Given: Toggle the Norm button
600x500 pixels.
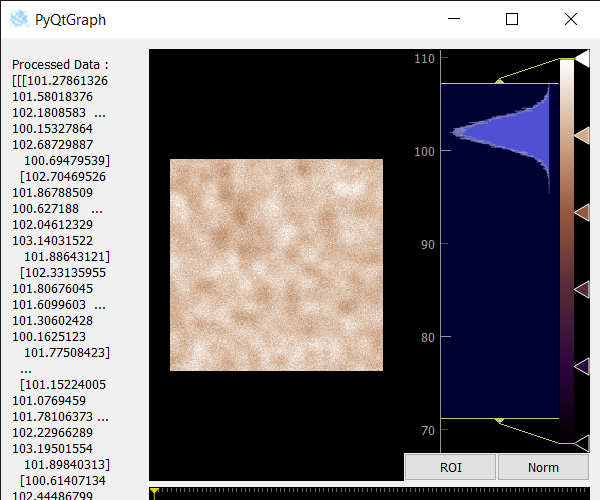Looking at the screenshot, I should (x=543, y=467).
